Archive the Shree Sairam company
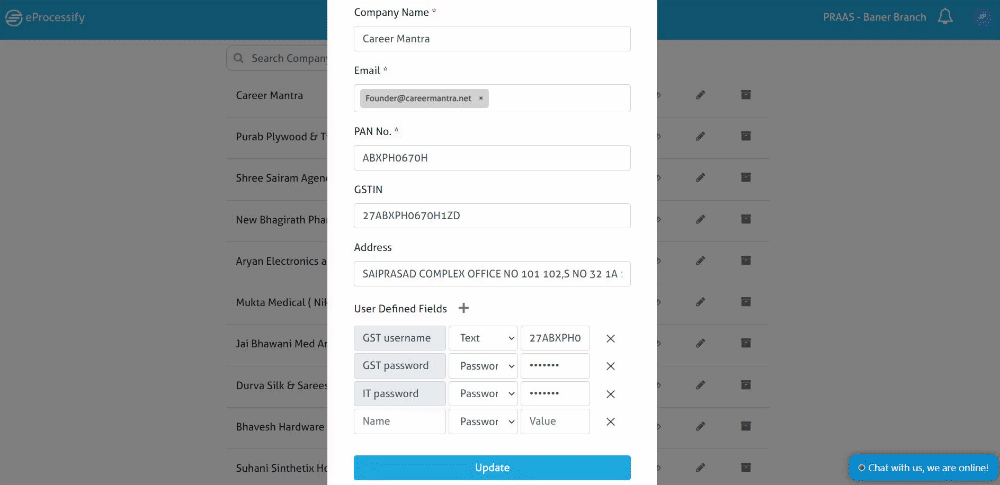Image resolution: width=1000 pixels, height=485 pixels. (746, 177)
